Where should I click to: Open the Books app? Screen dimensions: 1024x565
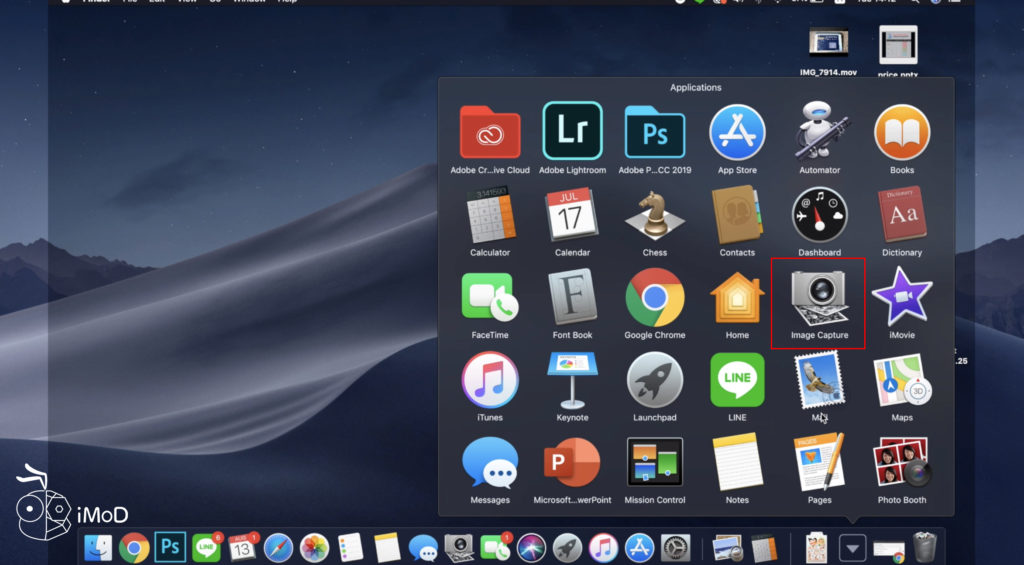[901, 132]
